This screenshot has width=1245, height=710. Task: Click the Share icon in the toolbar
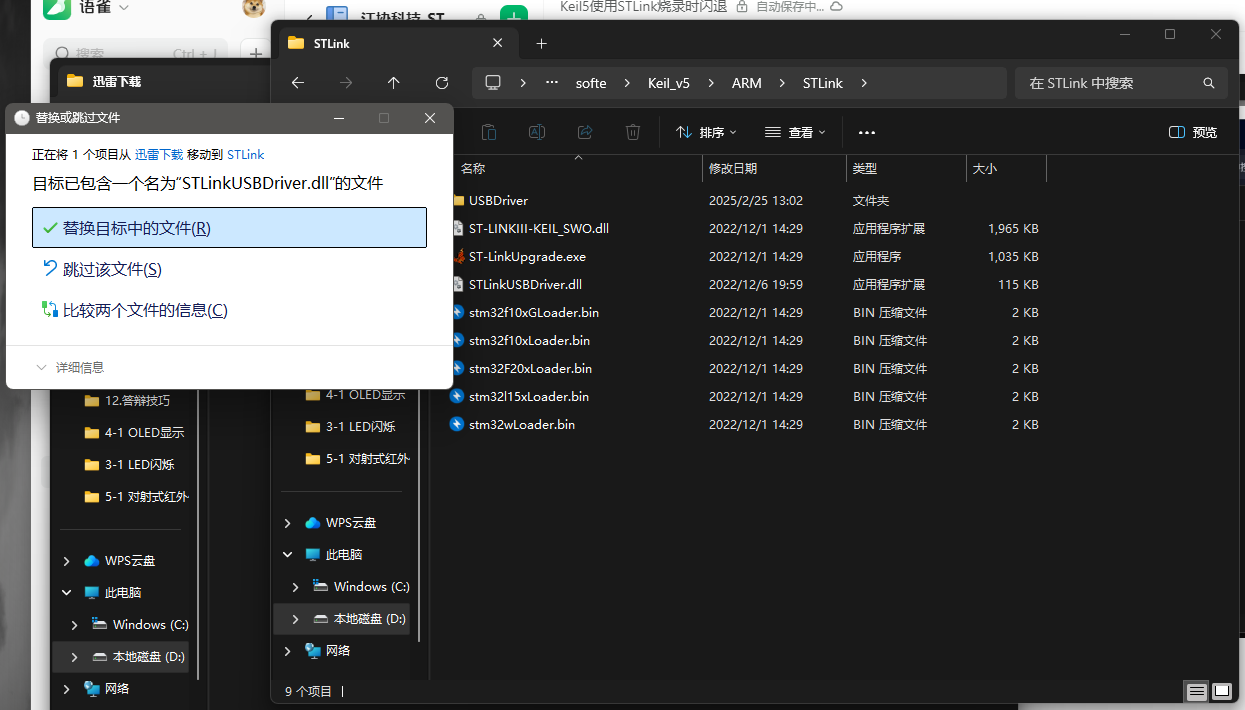(585, 132)
